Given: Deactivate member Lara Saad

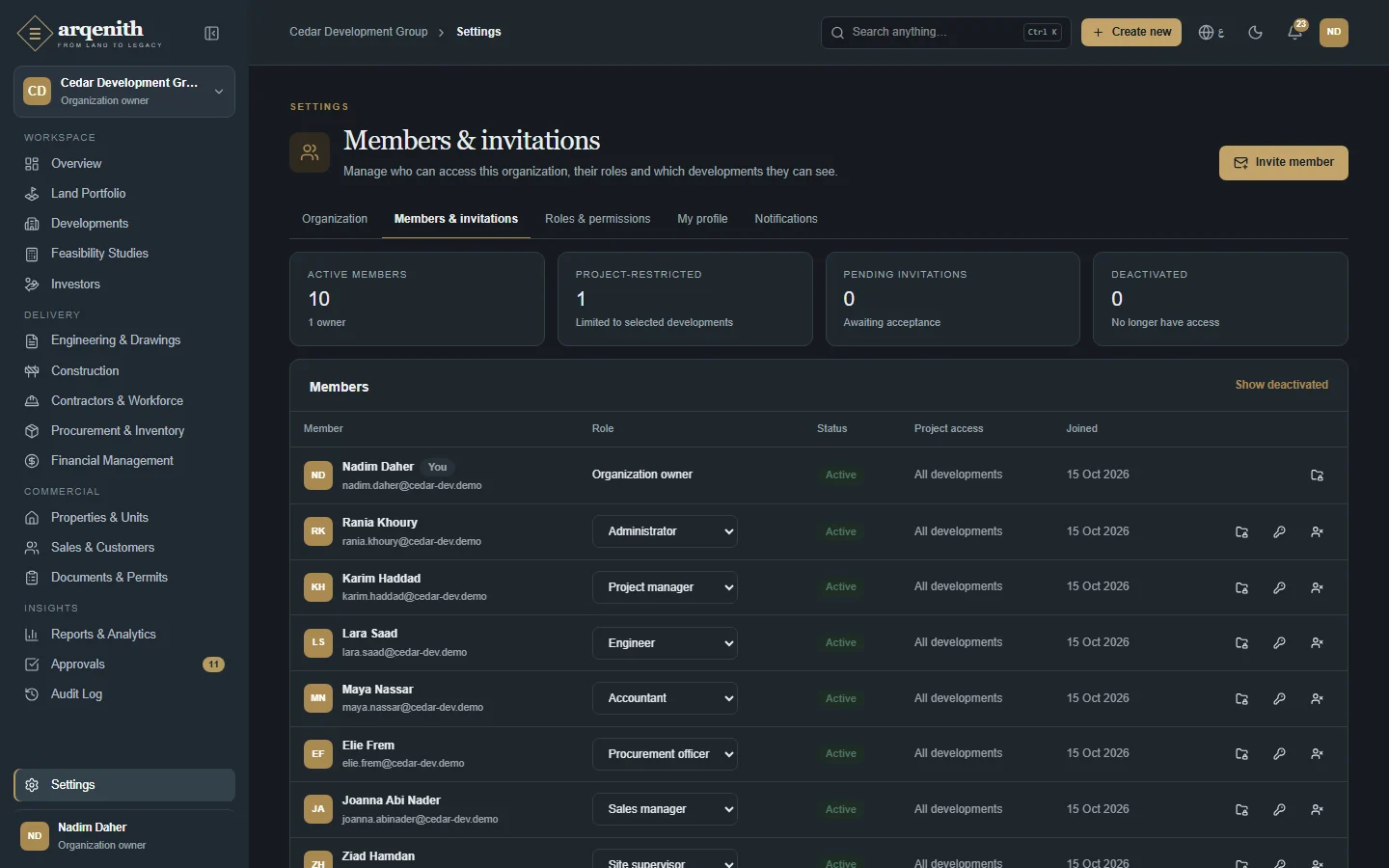Looking at the screenshot, I should coord(1317,643).
